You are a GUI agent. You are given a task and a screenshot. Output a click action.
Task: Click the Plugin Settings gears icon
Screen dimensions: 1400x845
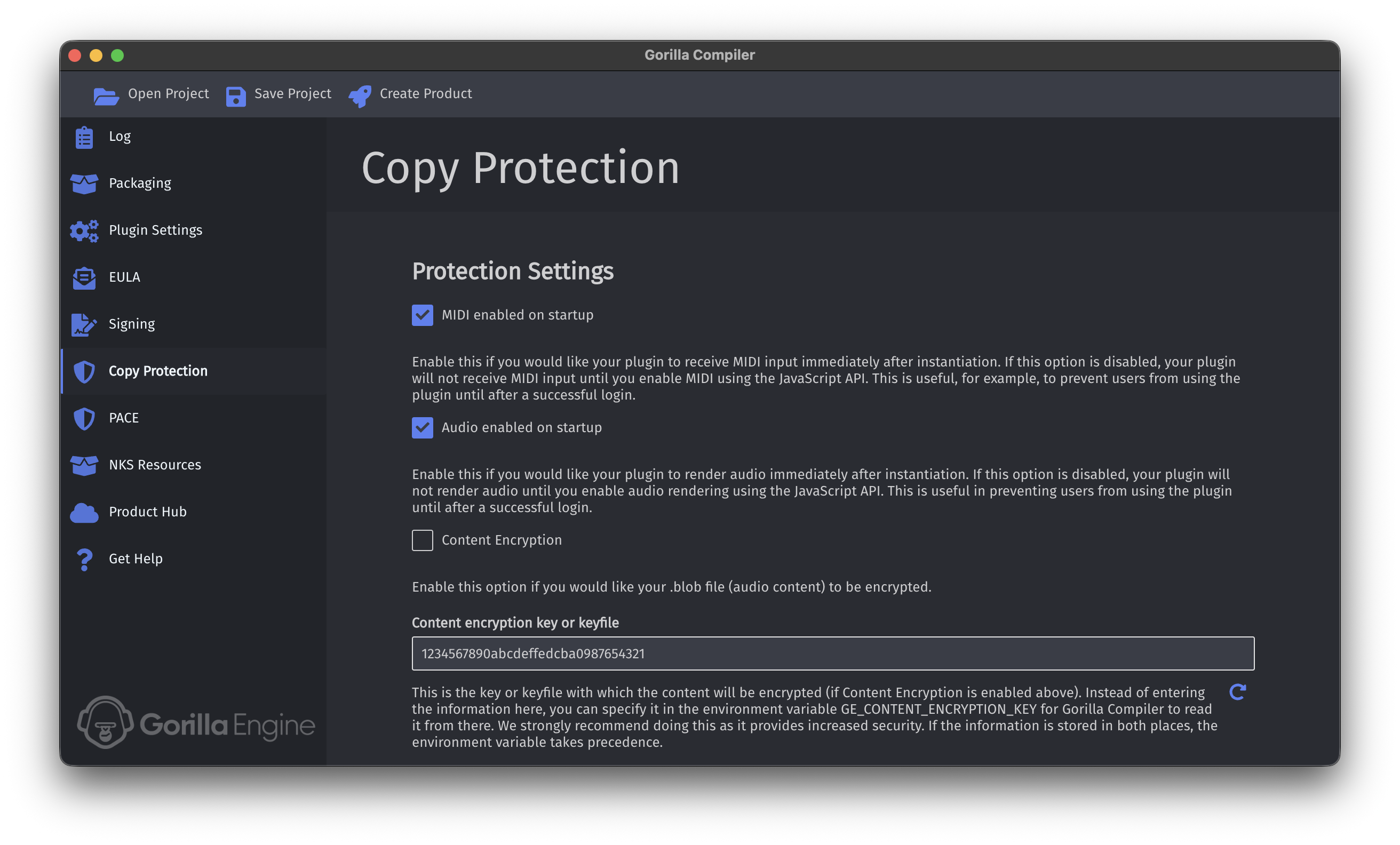click(84, 230)
